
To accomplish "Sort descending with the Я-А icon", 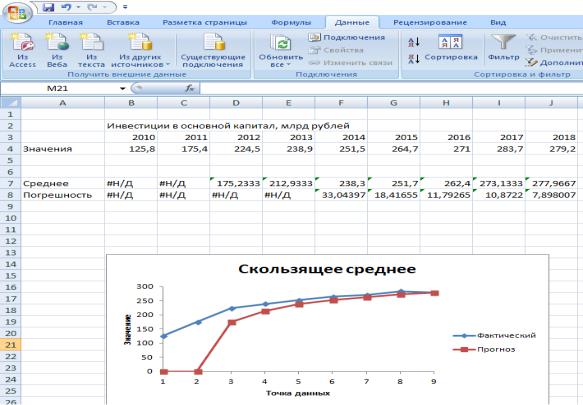I will coord(414,59).
